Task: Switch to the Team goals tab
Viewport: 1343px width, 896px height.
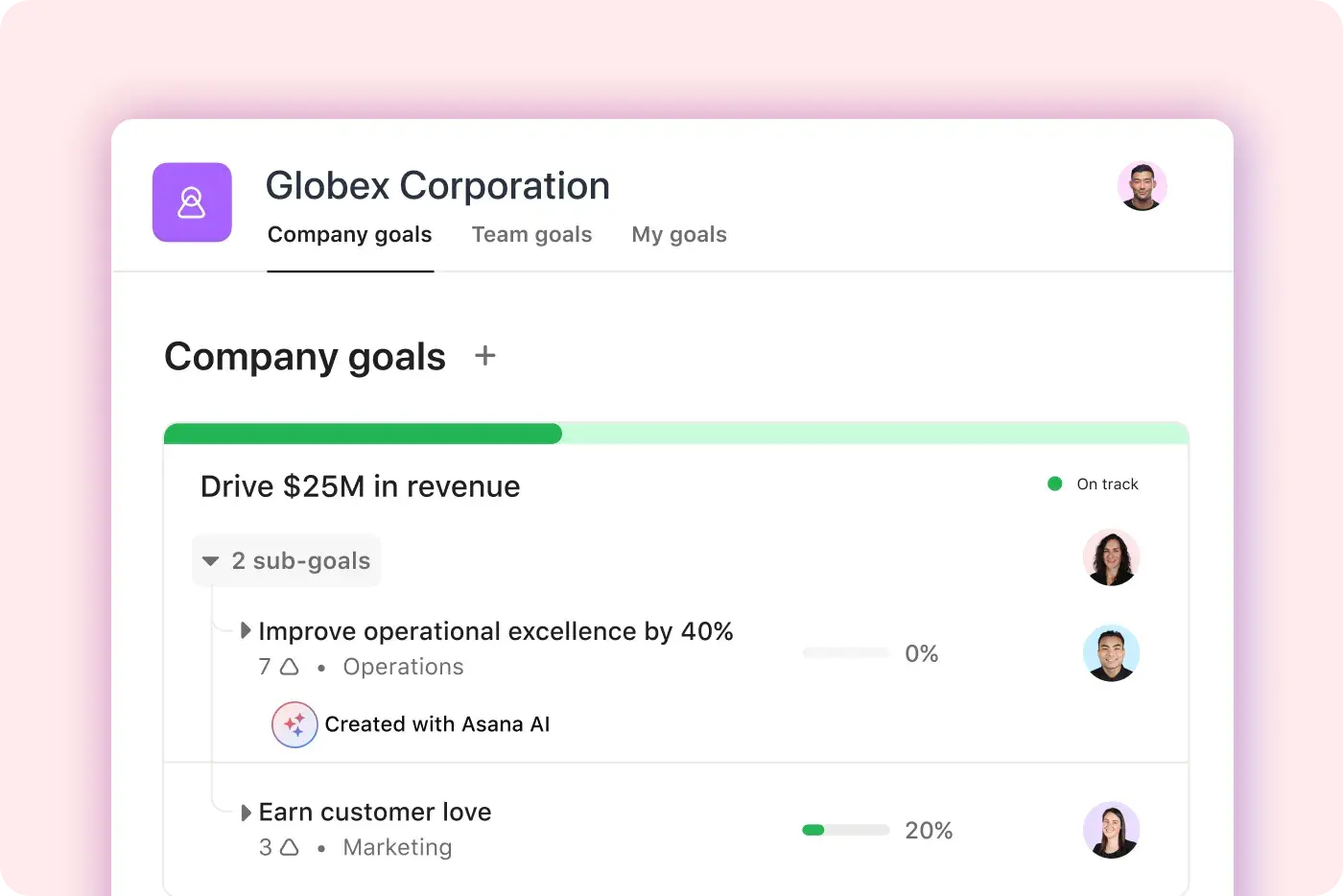Action: pyautogui.click(x=531, y=235)
